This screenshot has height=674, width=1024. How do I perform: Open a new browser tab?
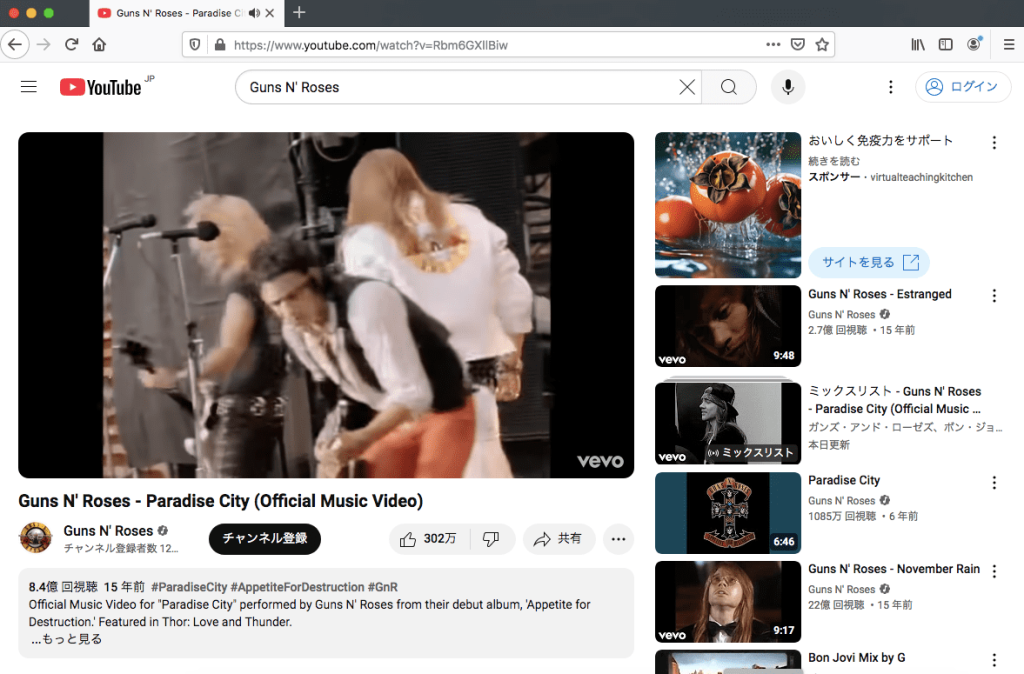click(x=299, y=12)
